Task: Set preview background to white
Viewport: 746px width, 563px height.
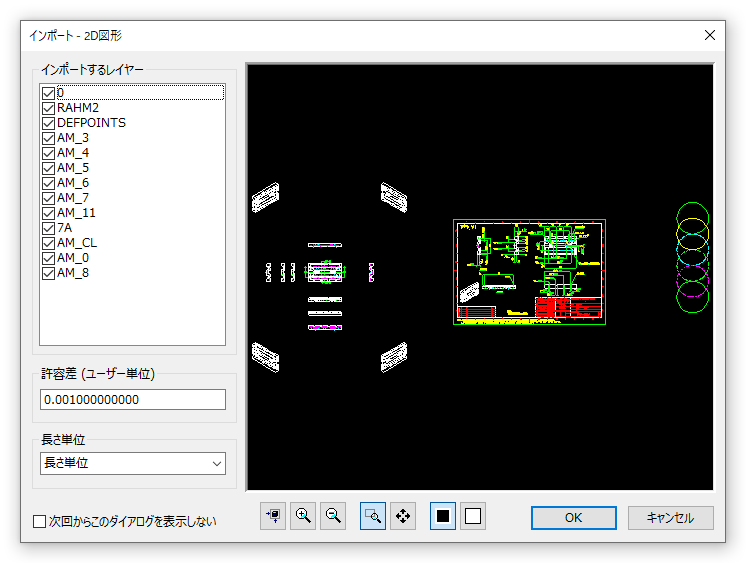Action: (x=473, y=516)
